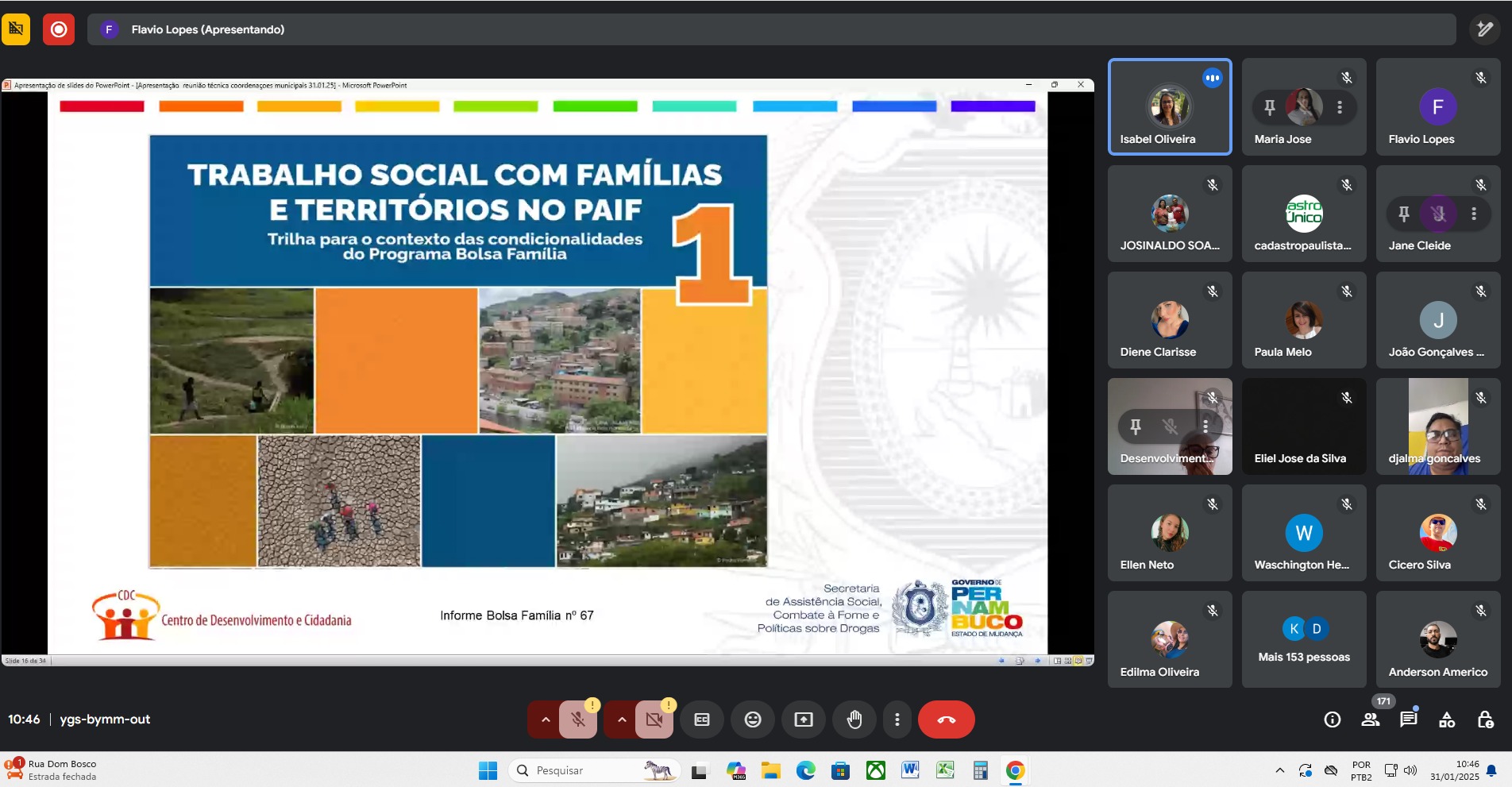The image size is (1512, 787).
Task: Open the emoji reactions button
Action: 752,719
